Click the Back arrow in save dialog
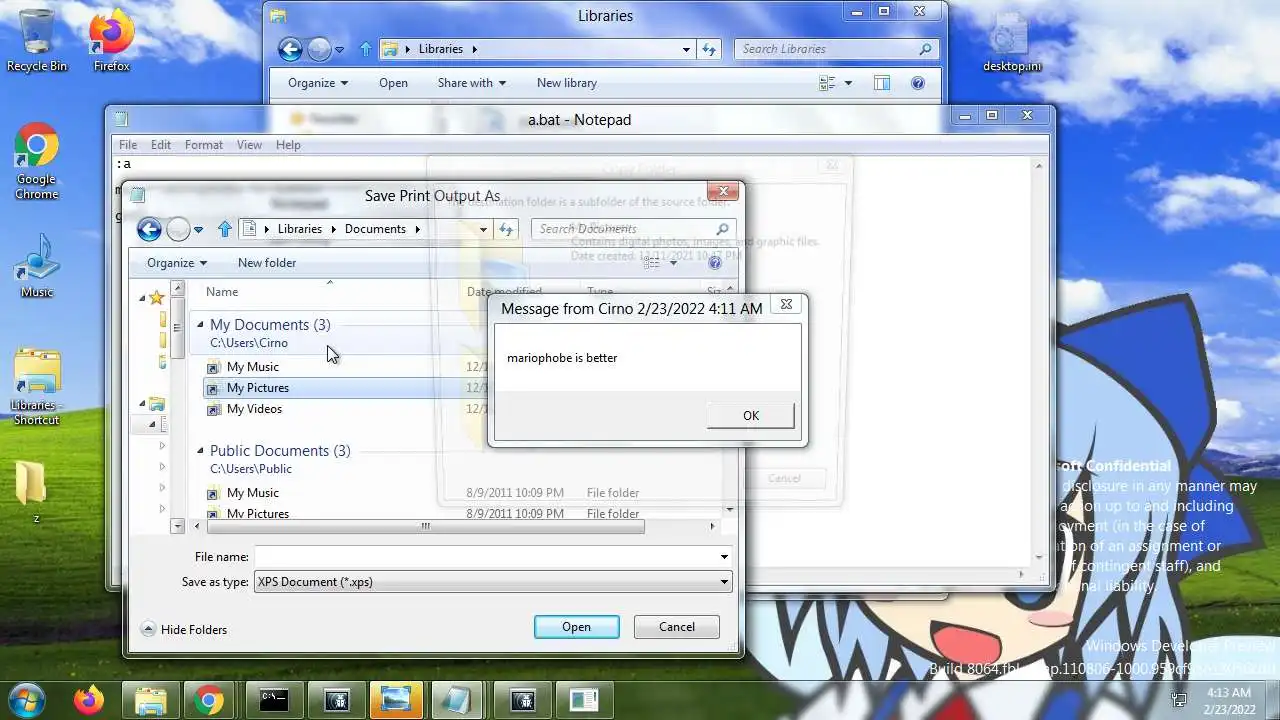The height and width of the screenshot is (720, 1280). coord(149,229)
